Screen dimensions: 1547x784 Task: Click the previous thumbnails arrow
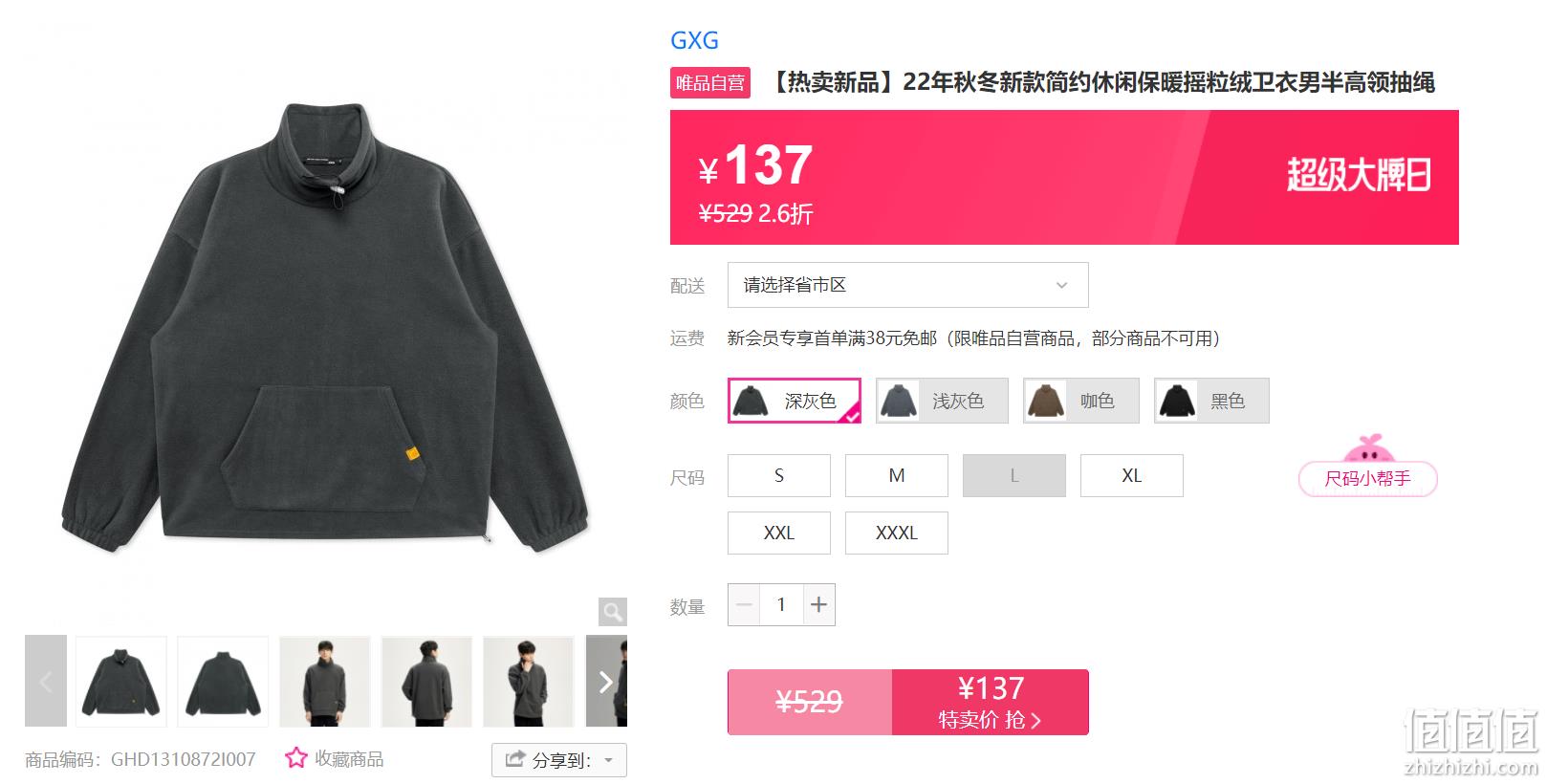[46, 681]
